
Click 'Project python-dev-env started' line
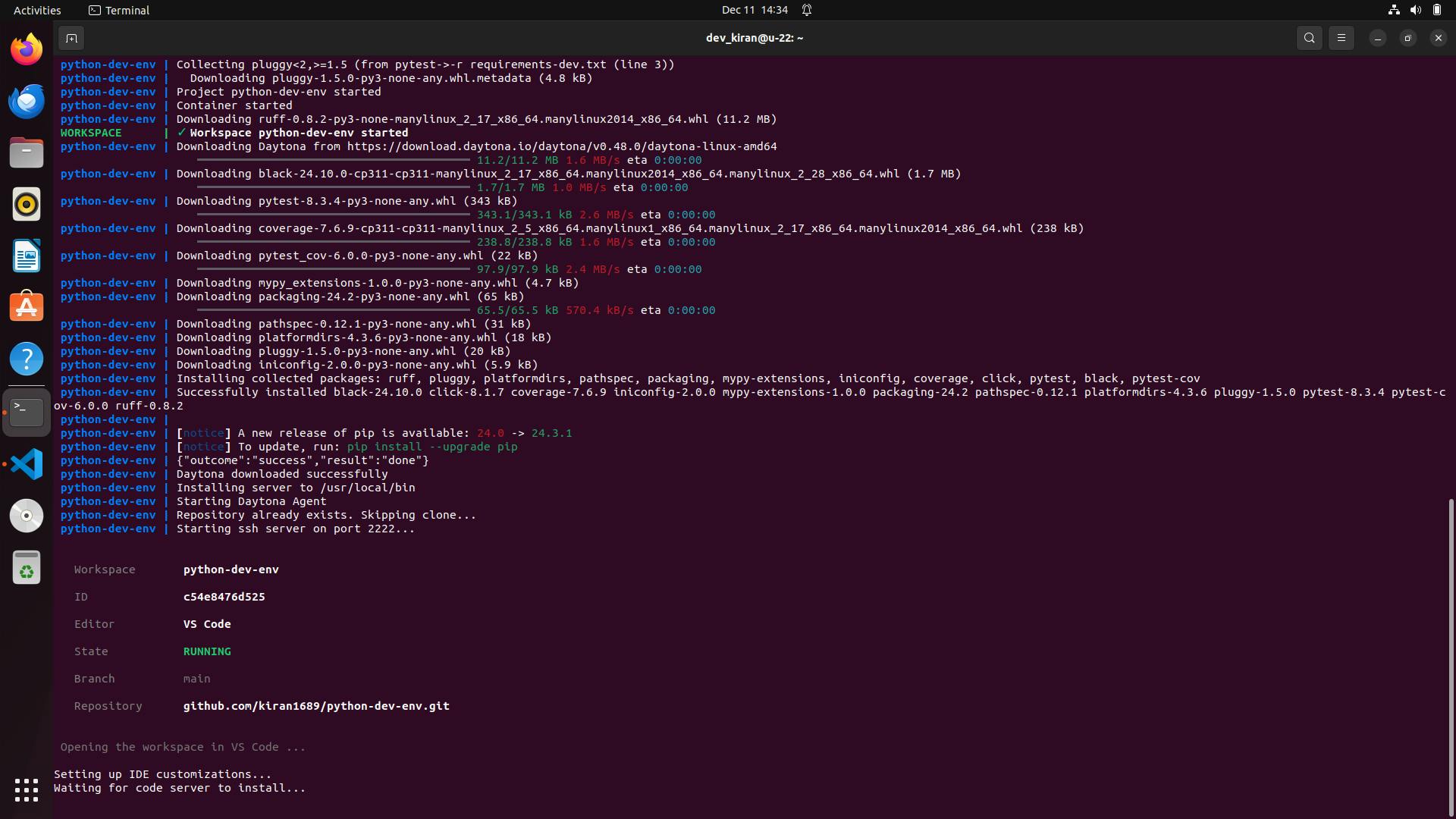pos(278,92)
